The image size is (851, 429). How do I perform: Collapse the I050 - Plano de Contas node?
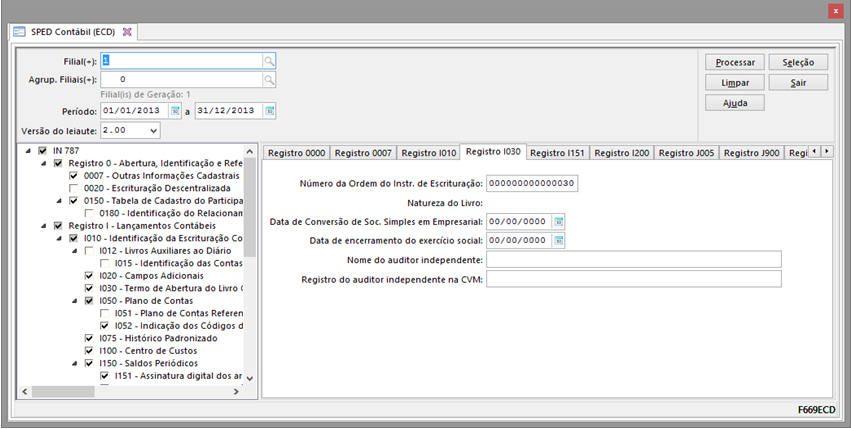[x=75, y=301]
